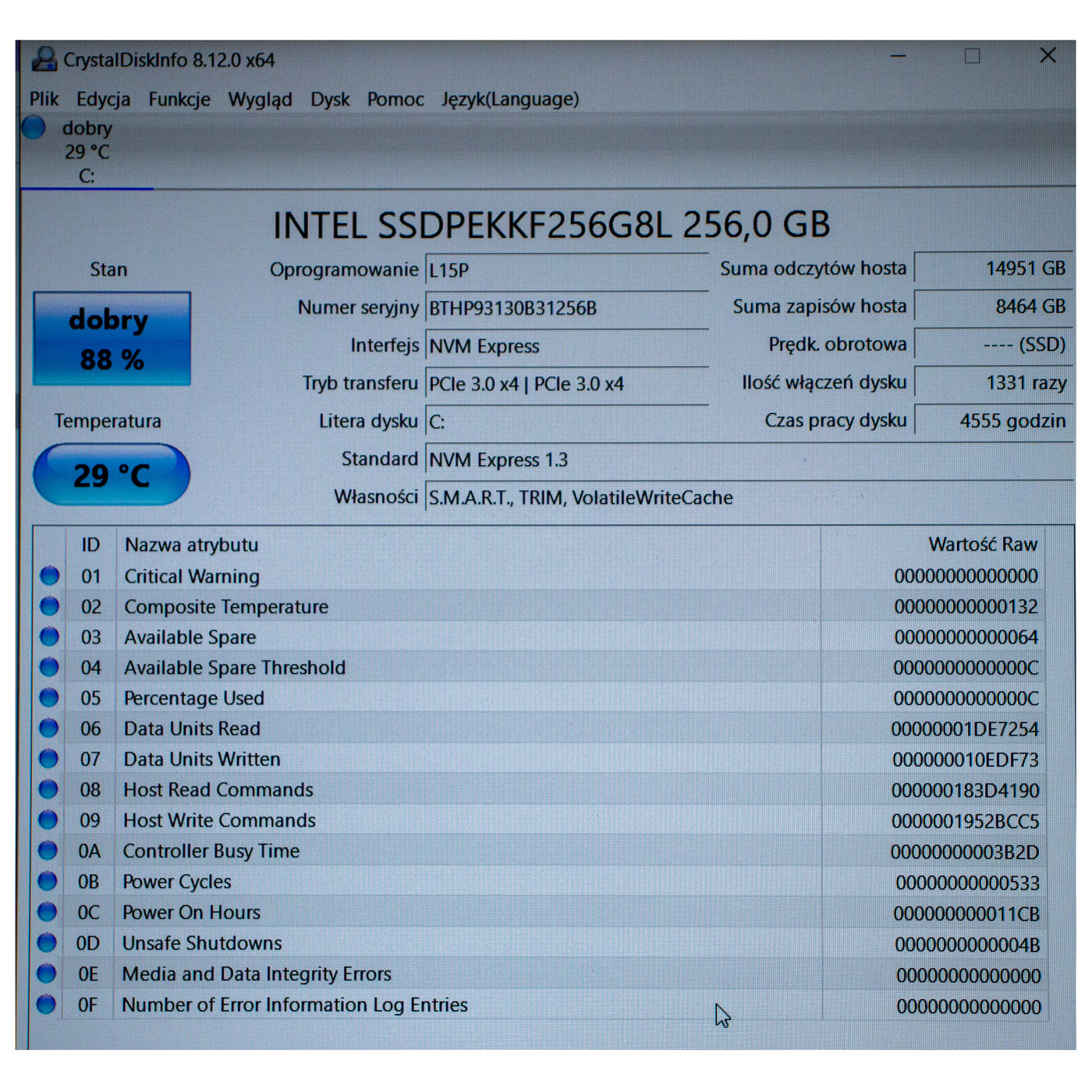Select the 'Host Read Commands' attribute name
The image size is (1092, 1092).
click(x=218, y=790)
